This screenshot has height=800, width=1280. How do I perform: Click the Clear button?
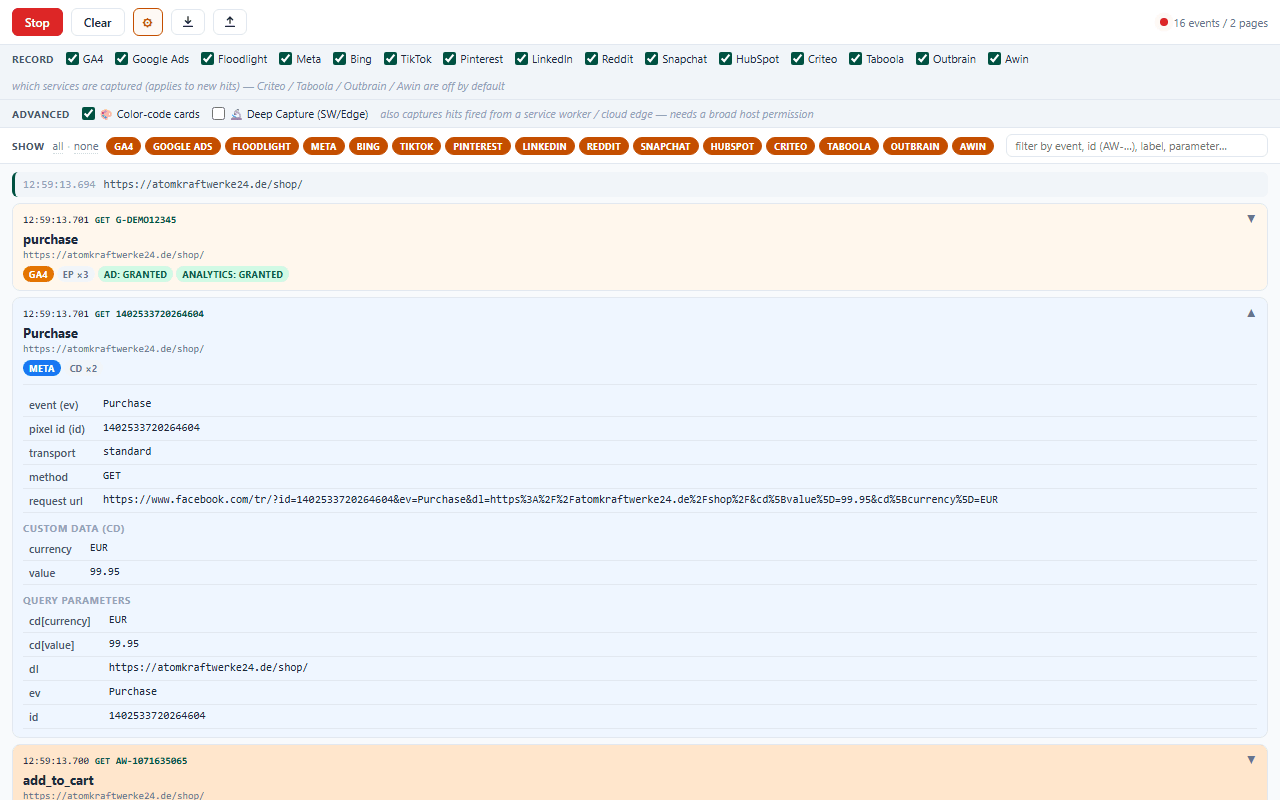(x=98, y=22)
